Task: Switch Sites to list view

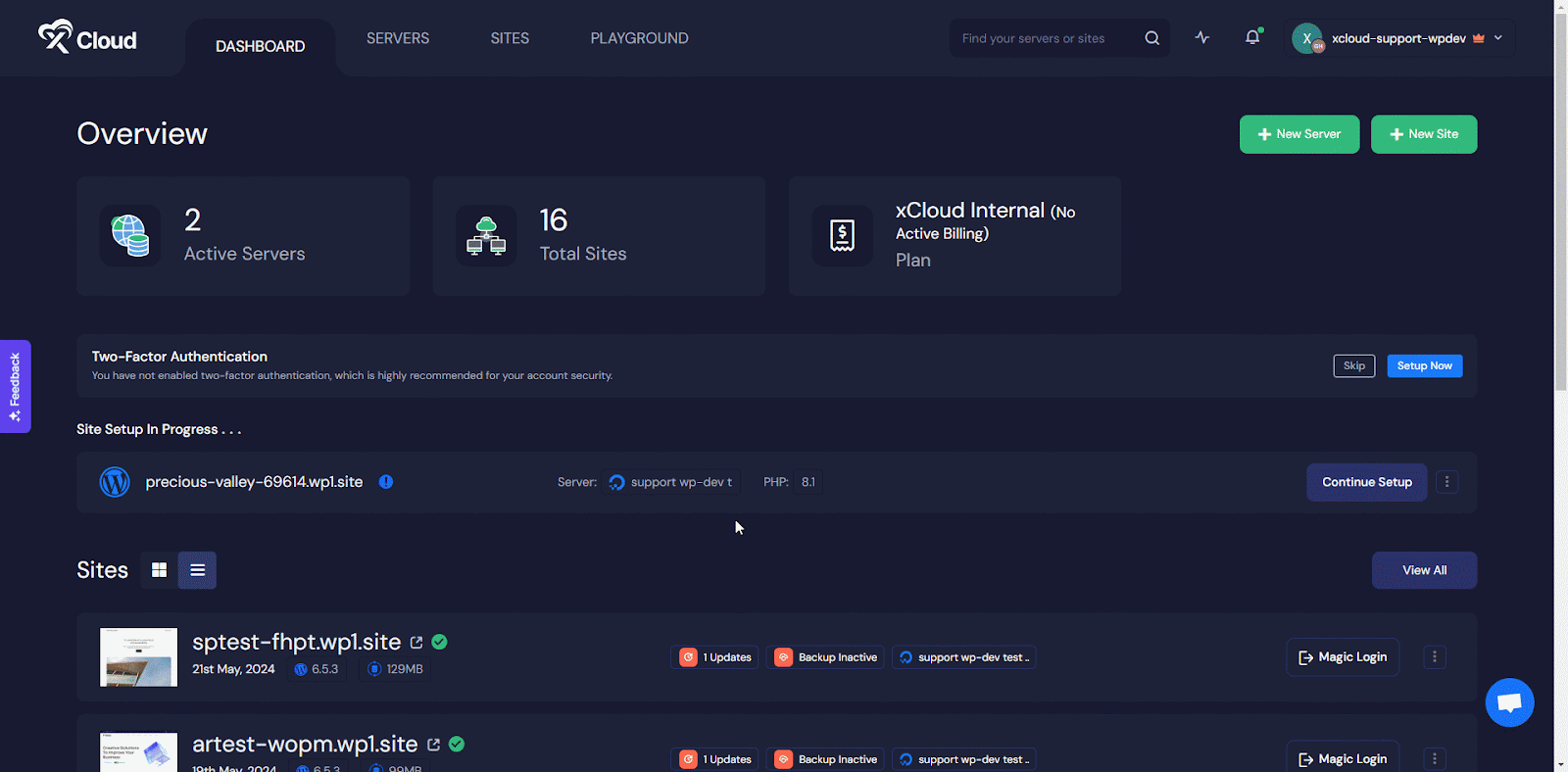Action: click(x=197, y=570)
